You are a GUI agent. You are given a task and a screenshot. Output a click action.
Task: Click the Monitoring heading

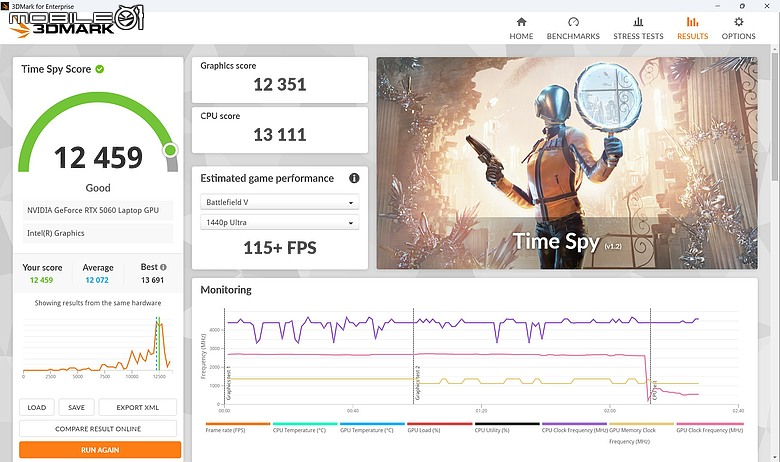pos(226,290)
